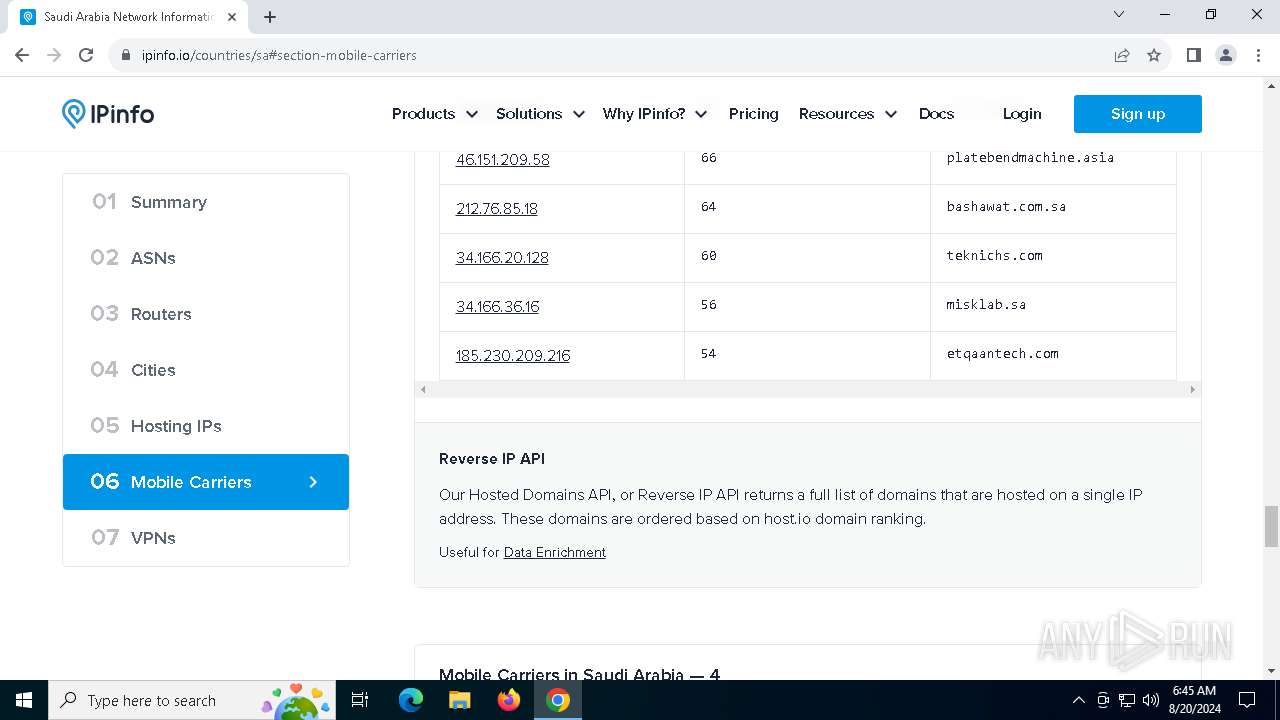Viewport: 1280px width, 720px height.
Task: Open the notification center icon
Action: tap(1247, 700)
